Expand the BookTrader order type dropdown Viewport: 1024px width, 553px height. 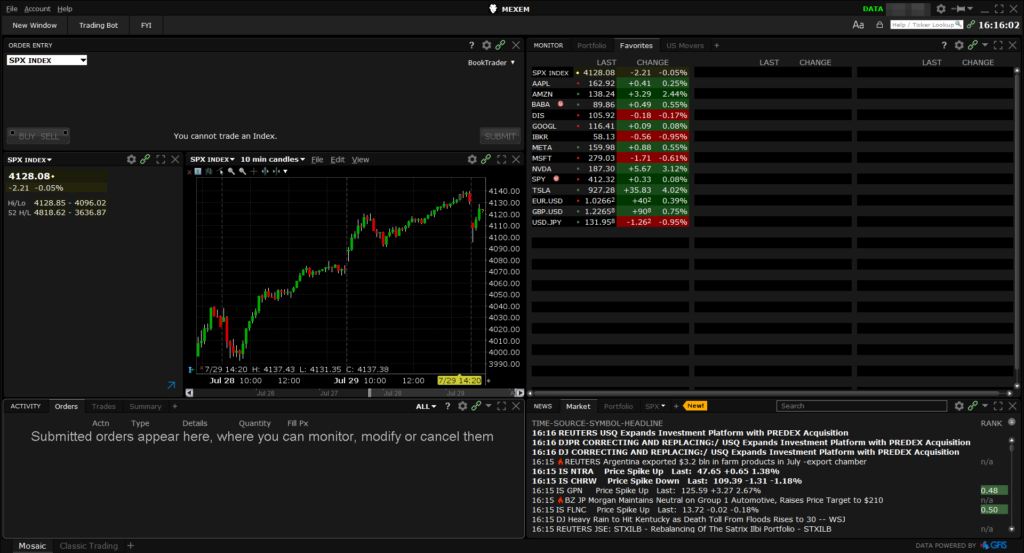tap(491, 62)
